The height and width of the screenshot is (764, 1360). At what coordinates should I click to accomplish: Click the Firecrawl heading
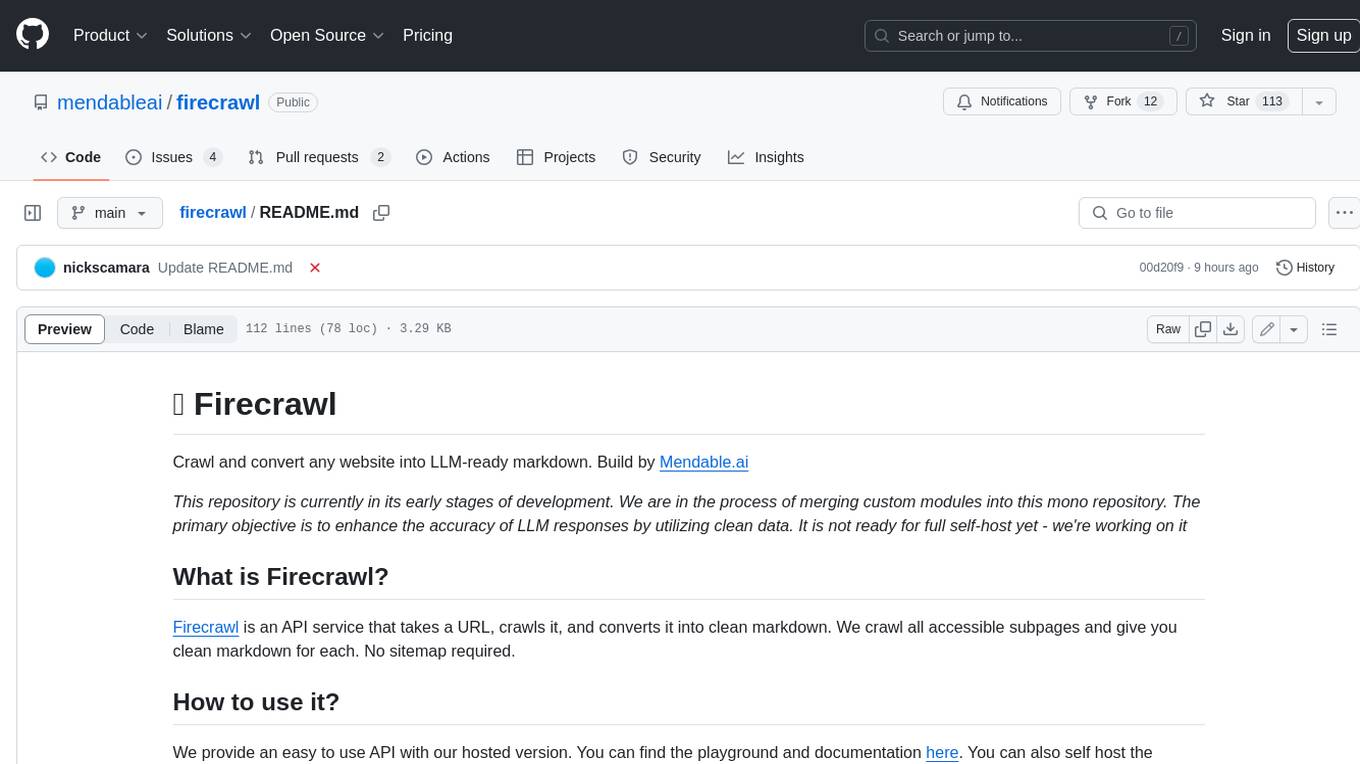click(255, 404)
